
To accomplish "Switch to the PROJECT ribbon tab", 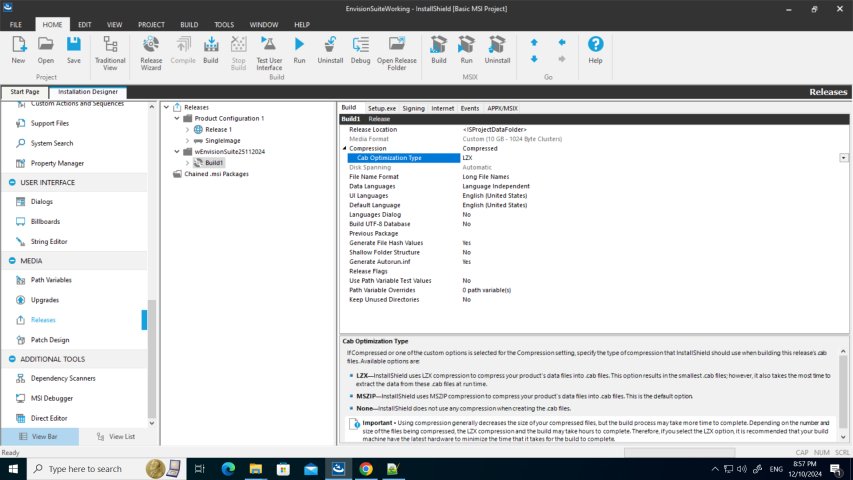I will (151, 24).
